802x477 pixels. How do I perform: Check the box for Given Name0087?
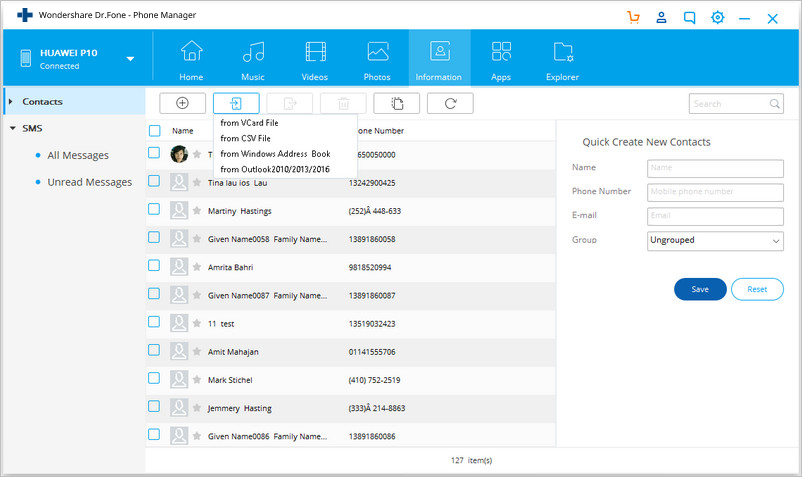tap(154, 293)
